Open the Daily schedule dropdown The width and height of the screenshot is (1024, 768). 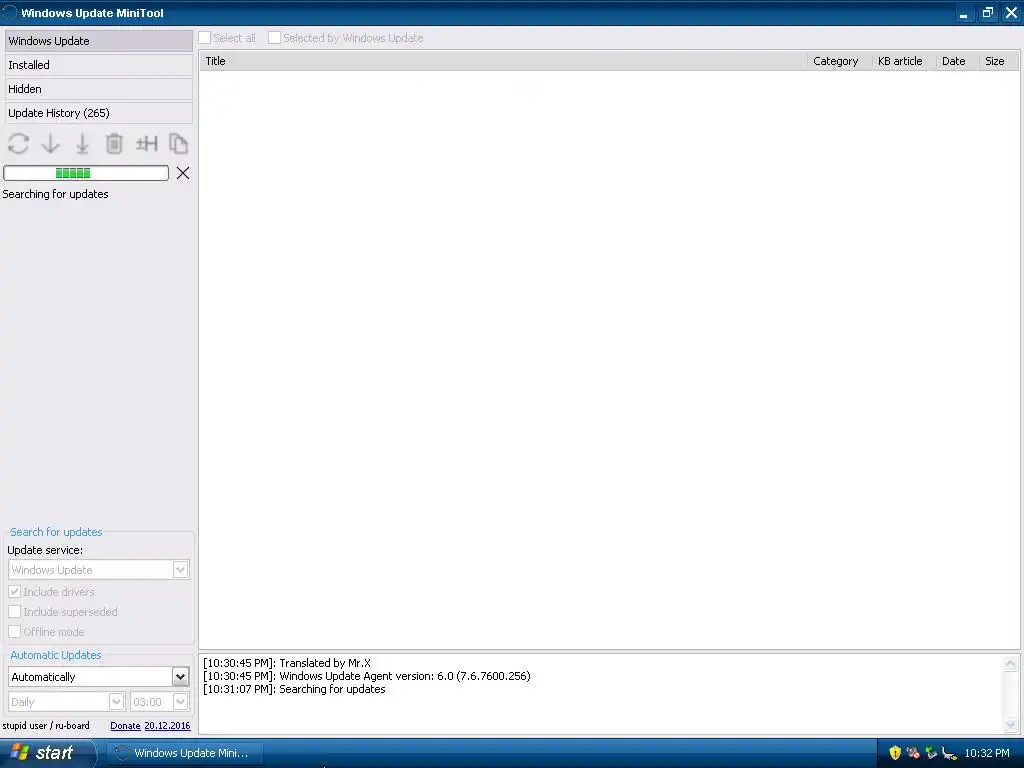coord(66,702)
